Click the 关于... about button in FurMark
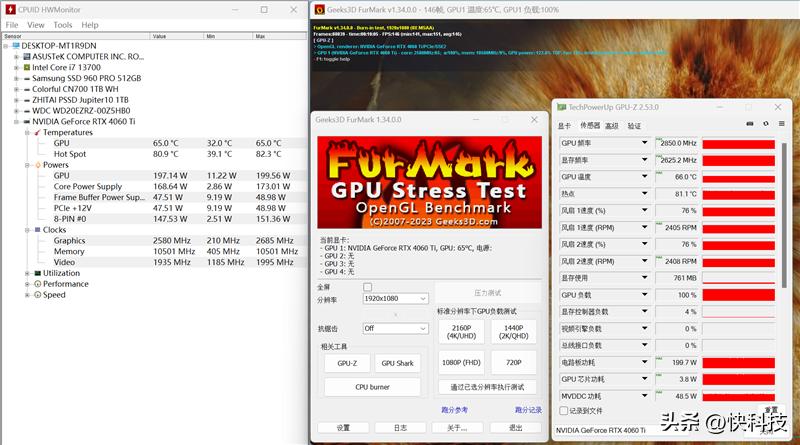The height and width of the screenshot is (445, 800). 457,428
